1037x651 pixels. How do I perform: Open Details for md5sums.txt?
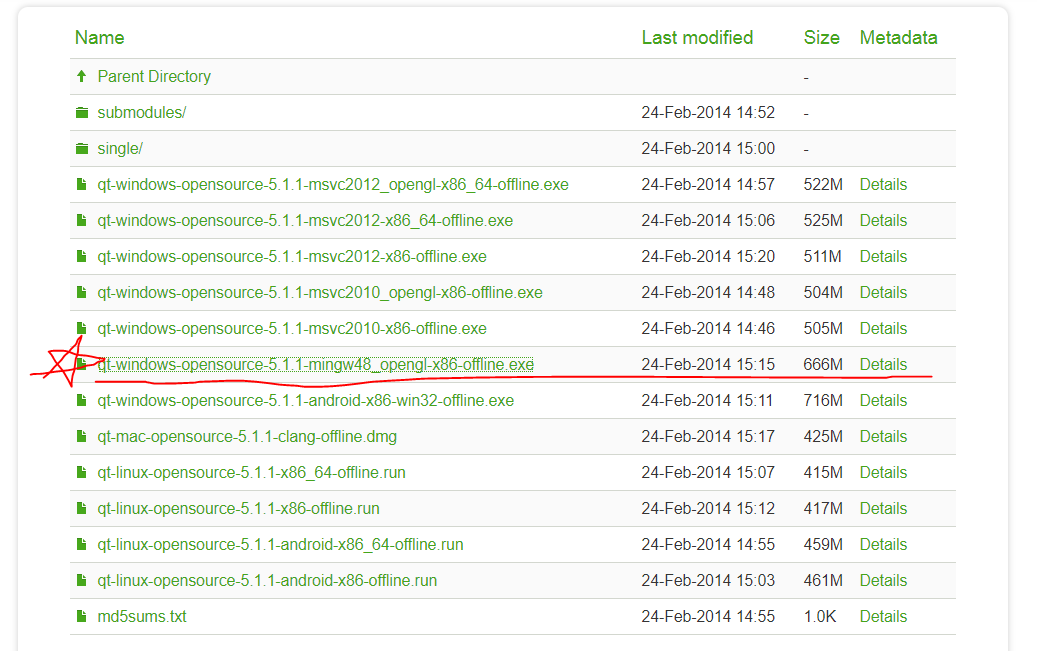click(883, 617)
